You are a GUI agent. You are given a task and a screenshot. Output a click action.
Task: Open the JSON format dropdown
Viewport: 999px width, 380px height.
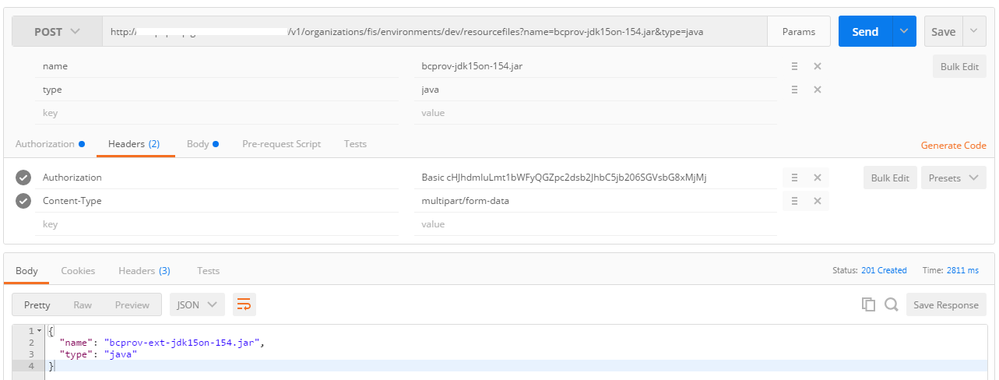click(x=197, y=305)
